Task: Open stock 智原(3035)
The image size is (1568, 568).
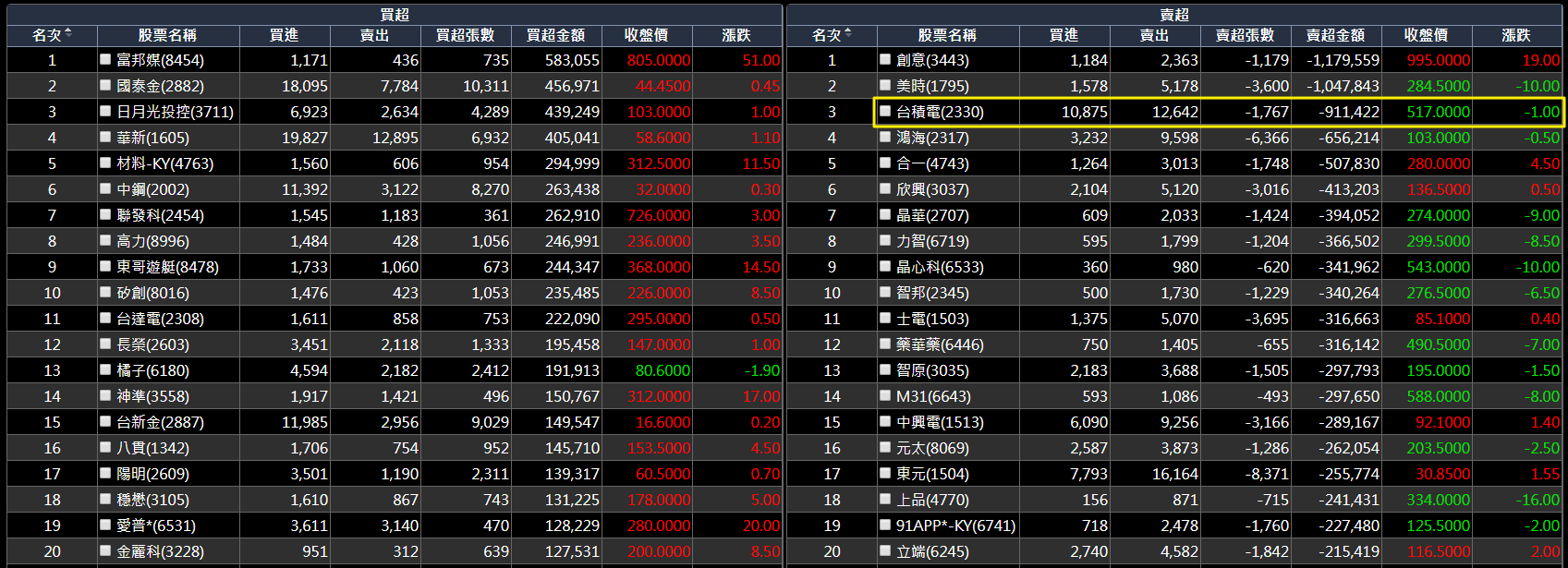Action: tap(933, 370)
